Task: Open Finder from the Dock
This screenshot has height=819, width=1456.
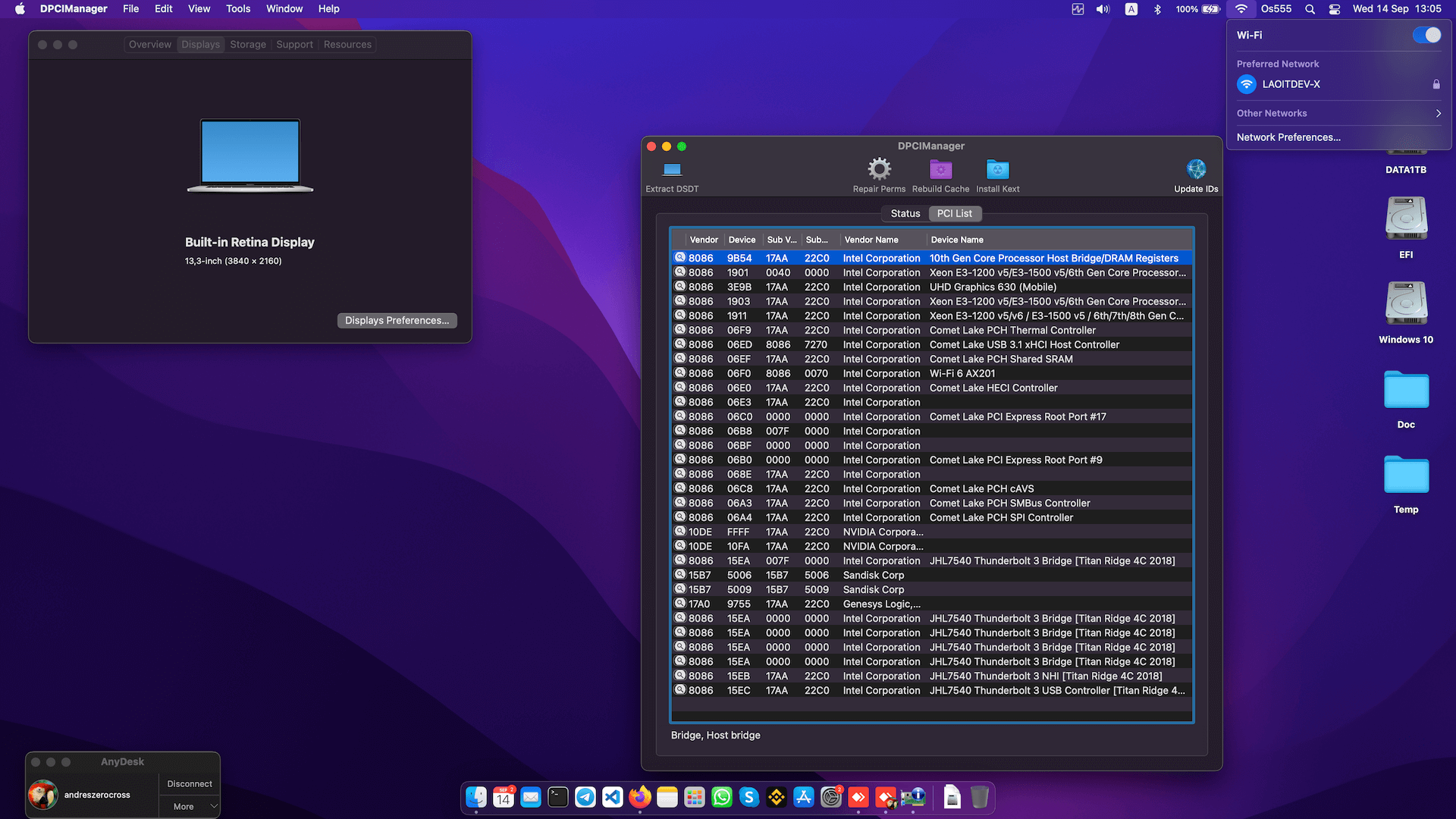Action: click(476, 797)
